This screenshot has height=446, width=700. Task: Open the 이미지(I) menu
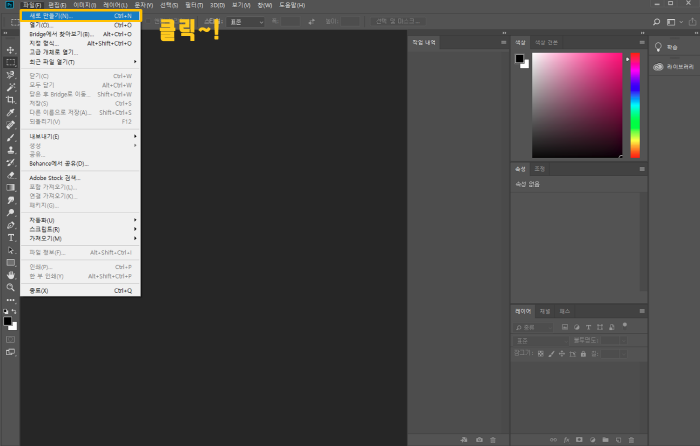pos(85,5)
